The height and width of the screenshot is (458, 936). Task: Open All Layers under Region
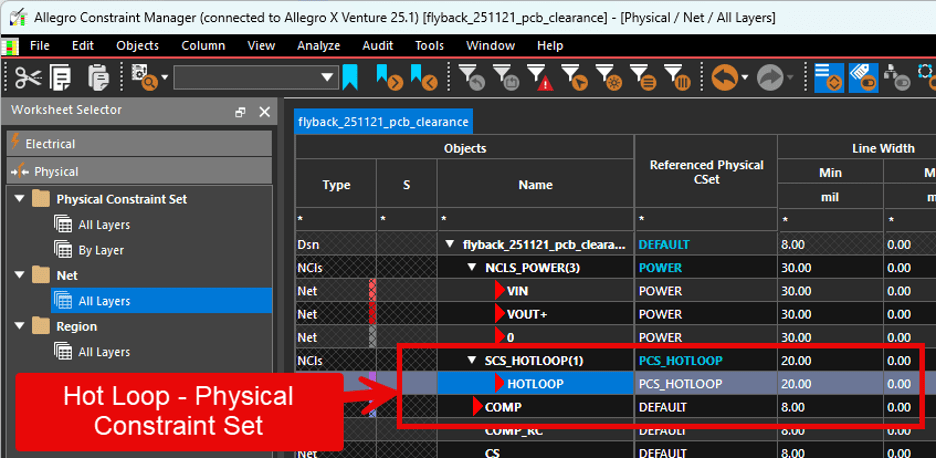[104, 352]
